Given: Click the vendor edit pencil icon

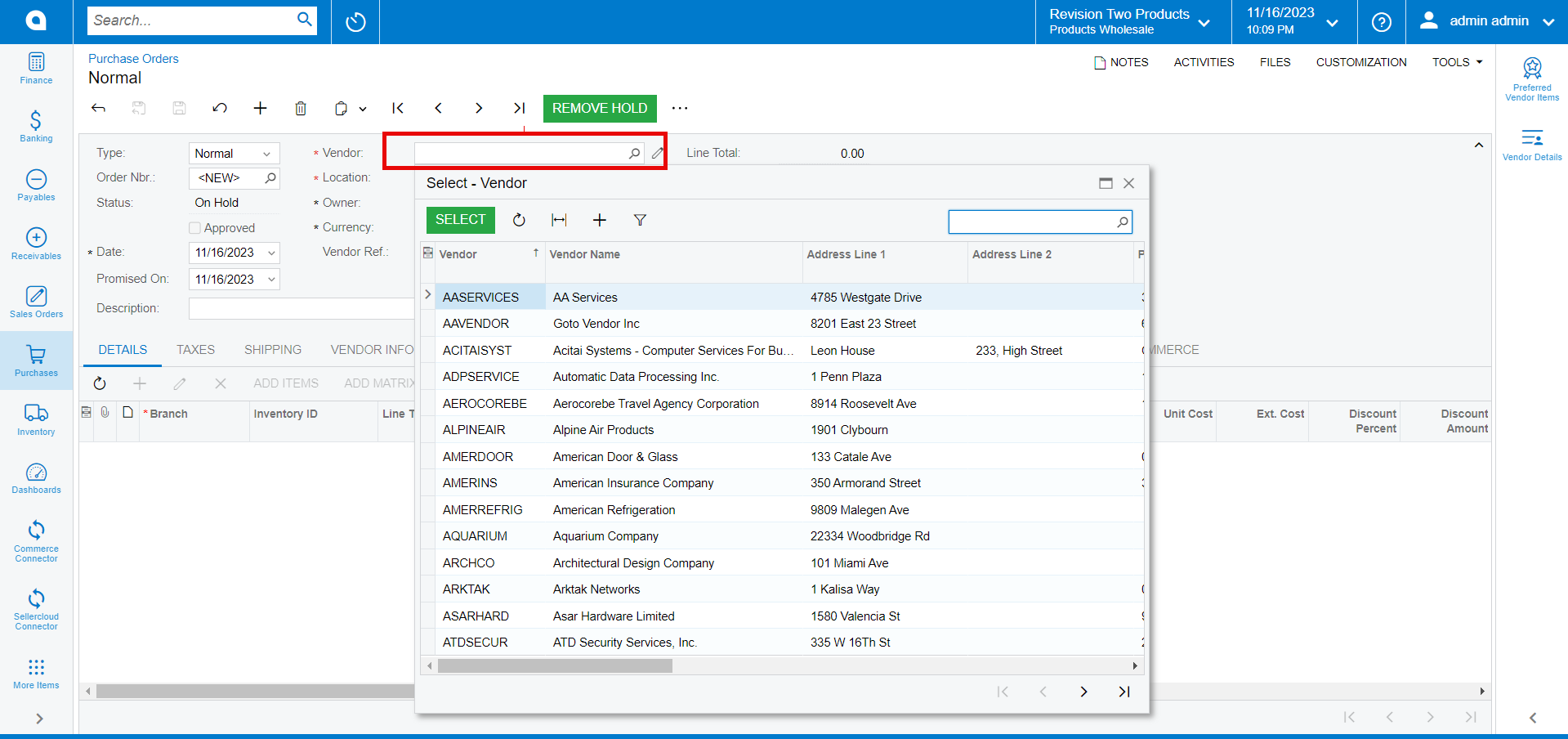Looking at the screenshot, I should pos(657,153).
